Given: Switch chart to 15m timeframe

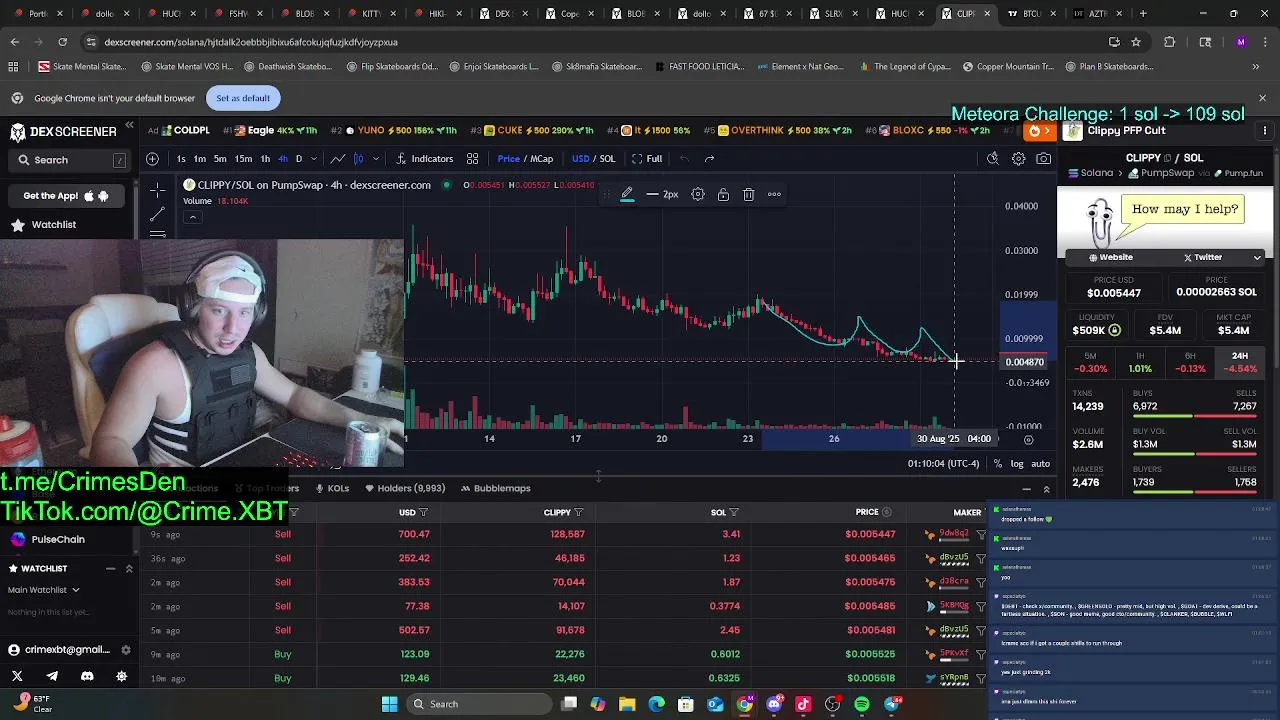Looking at the screenshot, I should 243,158.
